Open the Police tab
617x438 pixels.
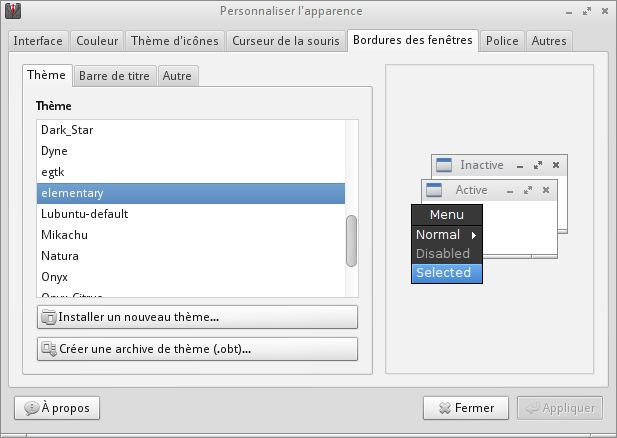[x=502, y=41]
